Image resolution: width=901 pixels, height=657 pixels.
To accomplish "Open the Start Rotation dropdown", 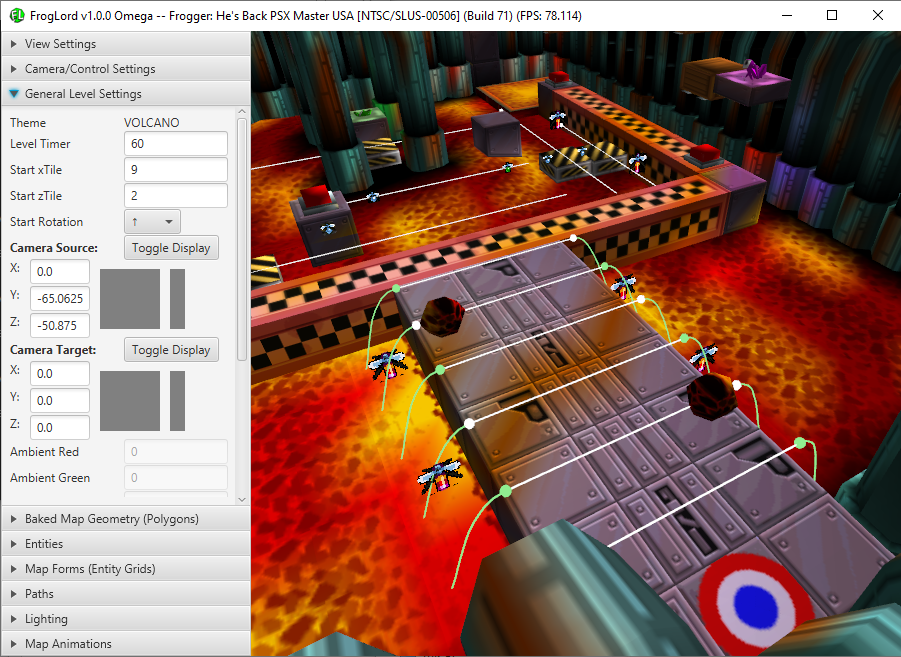I will coord(152,222).
